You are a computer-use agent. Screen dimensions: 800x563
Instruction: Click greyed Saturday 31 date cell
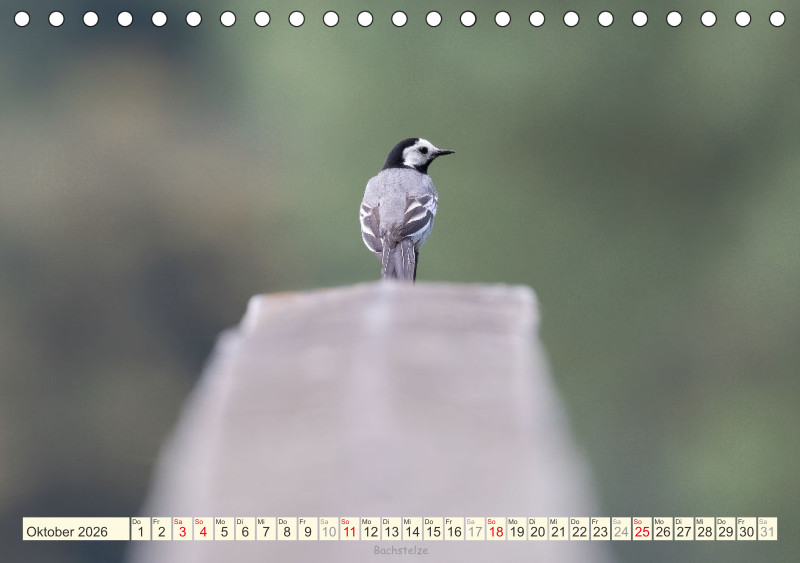767,531
